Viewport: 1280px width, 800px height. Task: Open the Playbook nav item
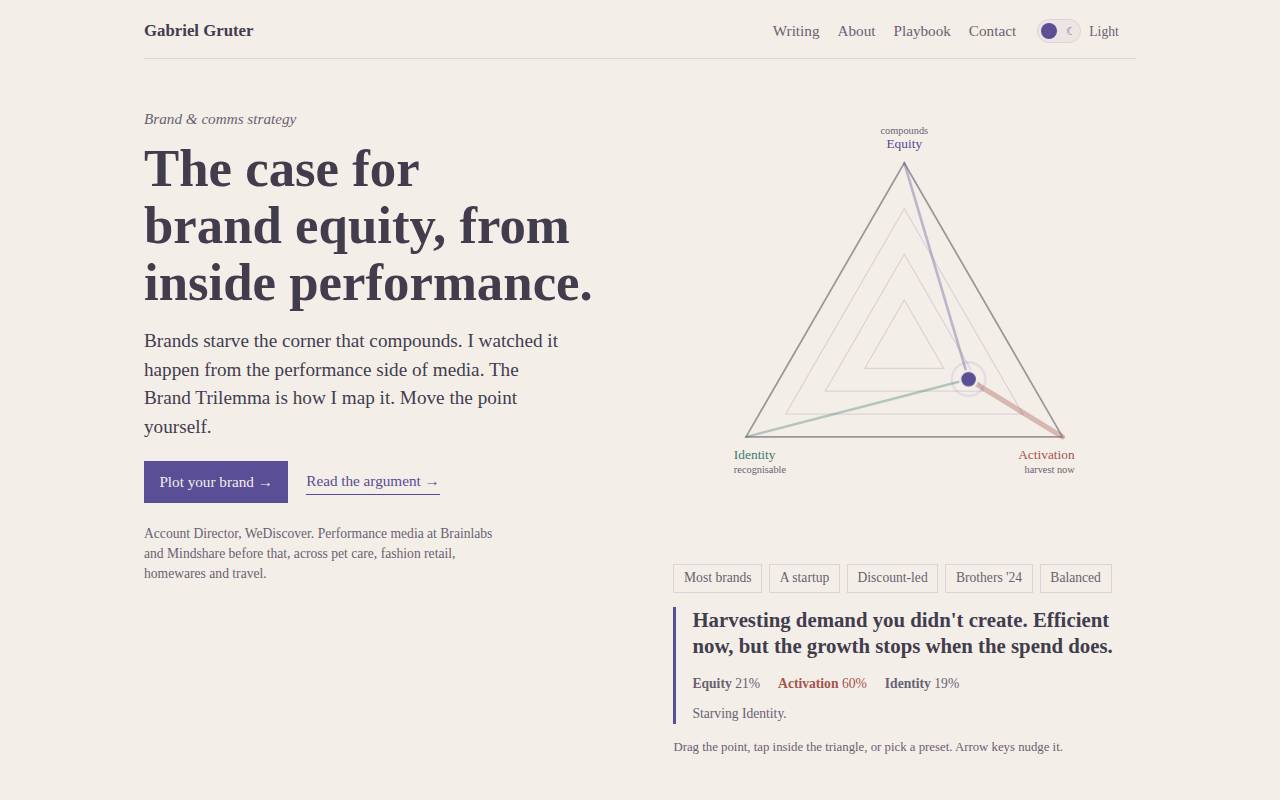click(922, 31)
